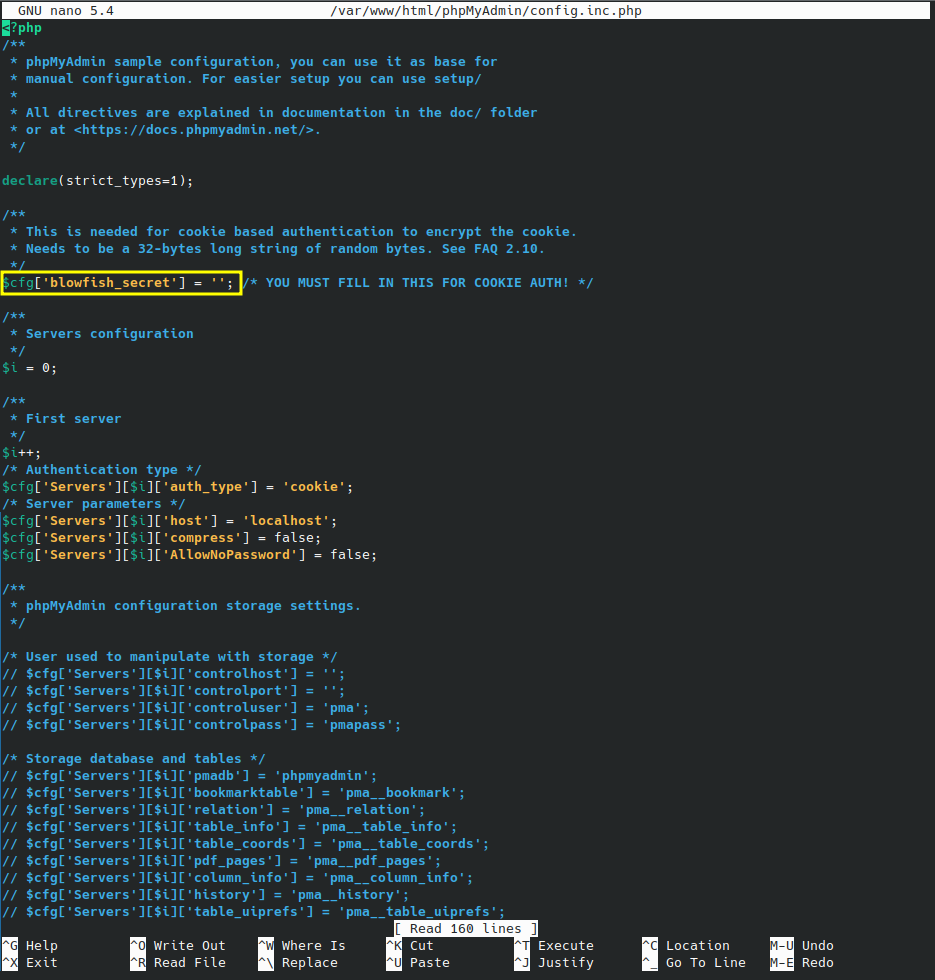Viewport: 935px width, 980px height.
Task: Click the ^J Justify shortcut
Action: (x=554, y=962)
